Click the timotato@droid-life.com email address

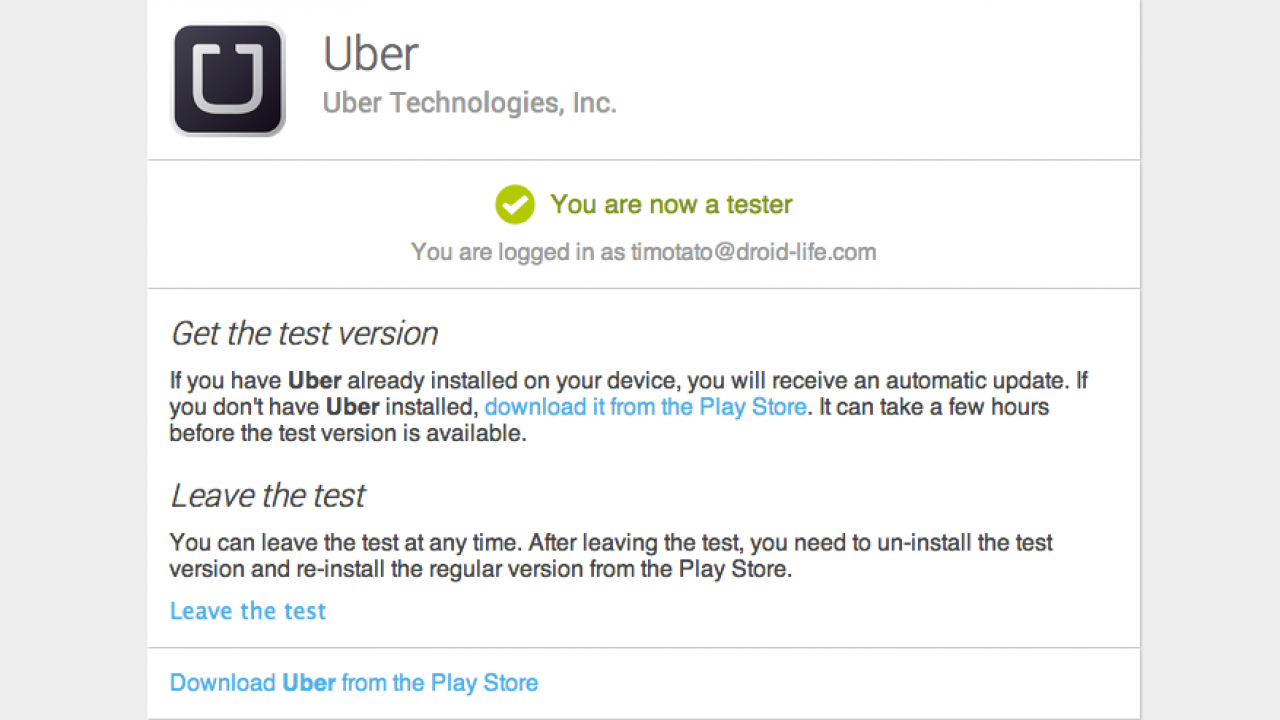[753, 252]
